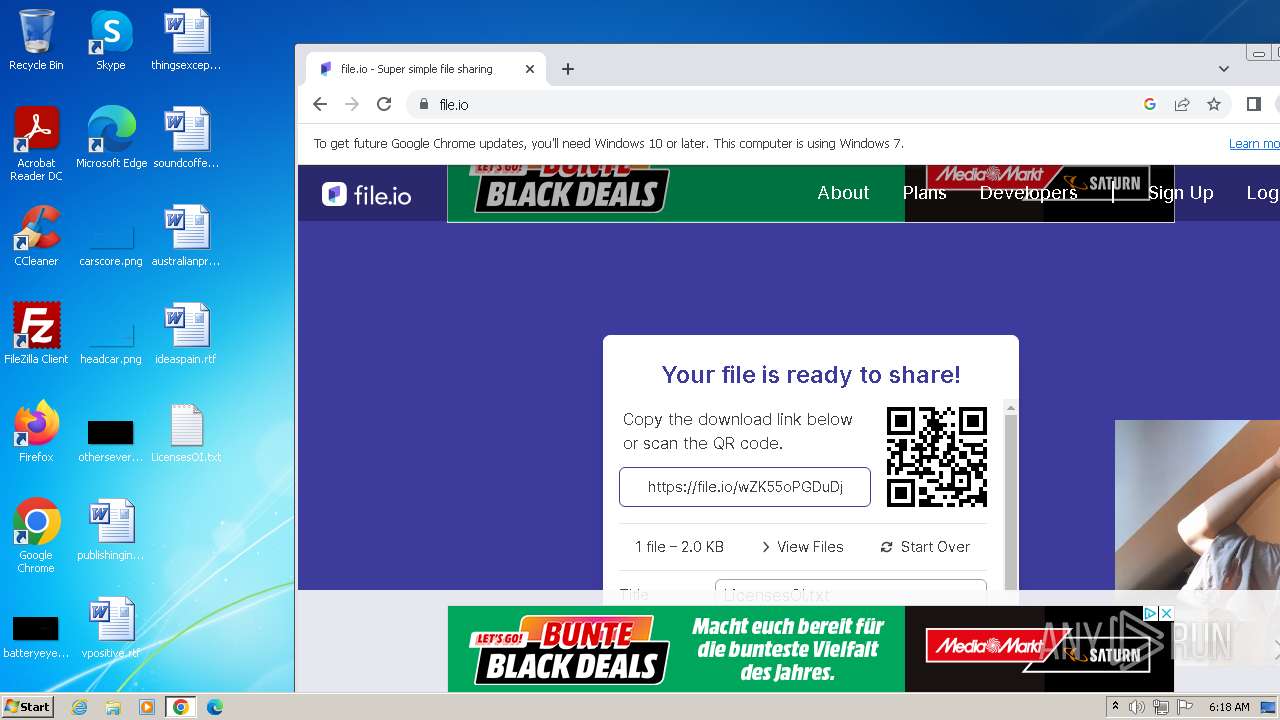This screenshot has width=1280, height=720.
Task: Click Start Over button
Action: point(925,547)
